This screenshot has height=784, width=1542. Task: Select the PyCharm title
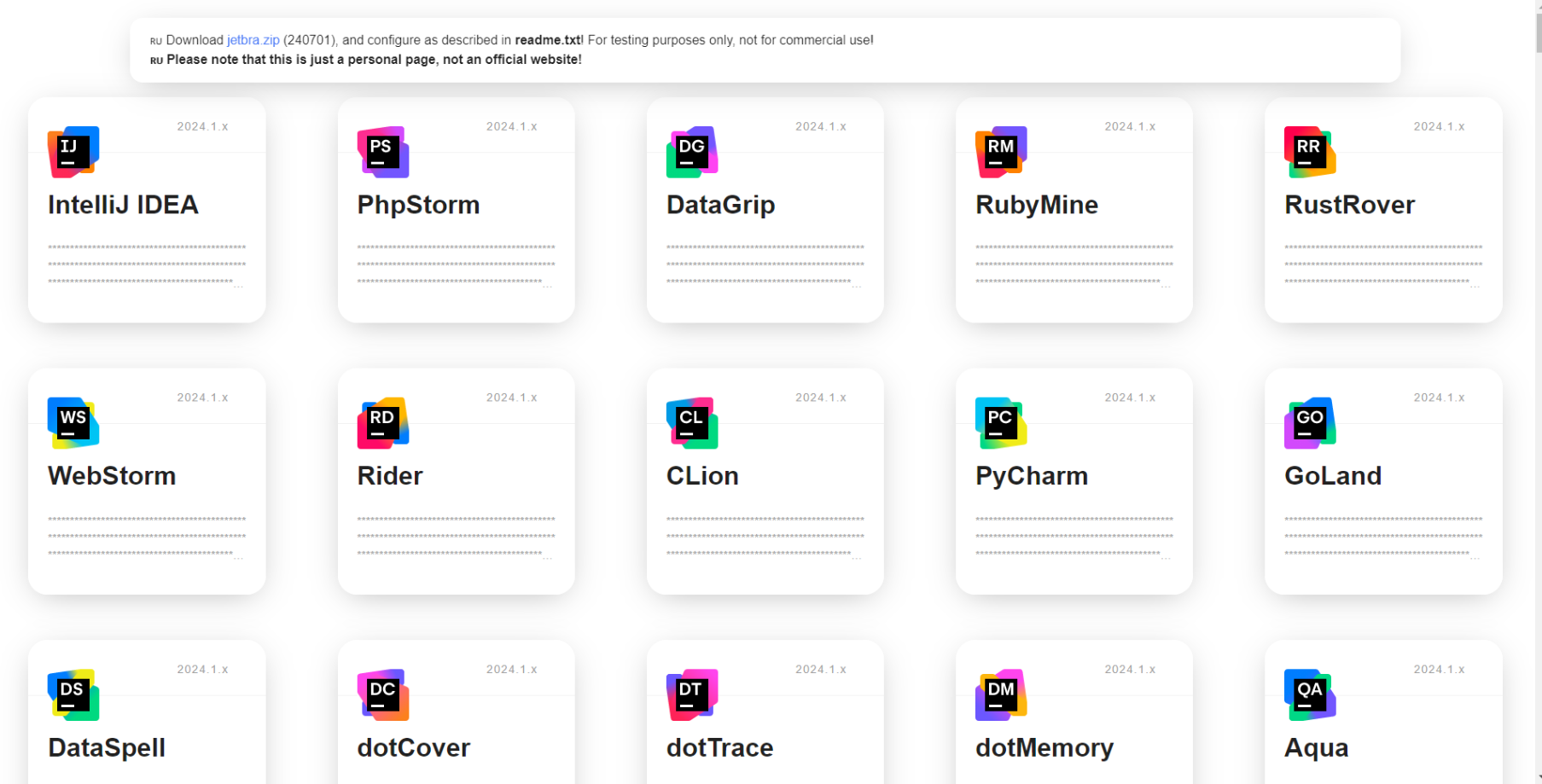(1032, 476)
